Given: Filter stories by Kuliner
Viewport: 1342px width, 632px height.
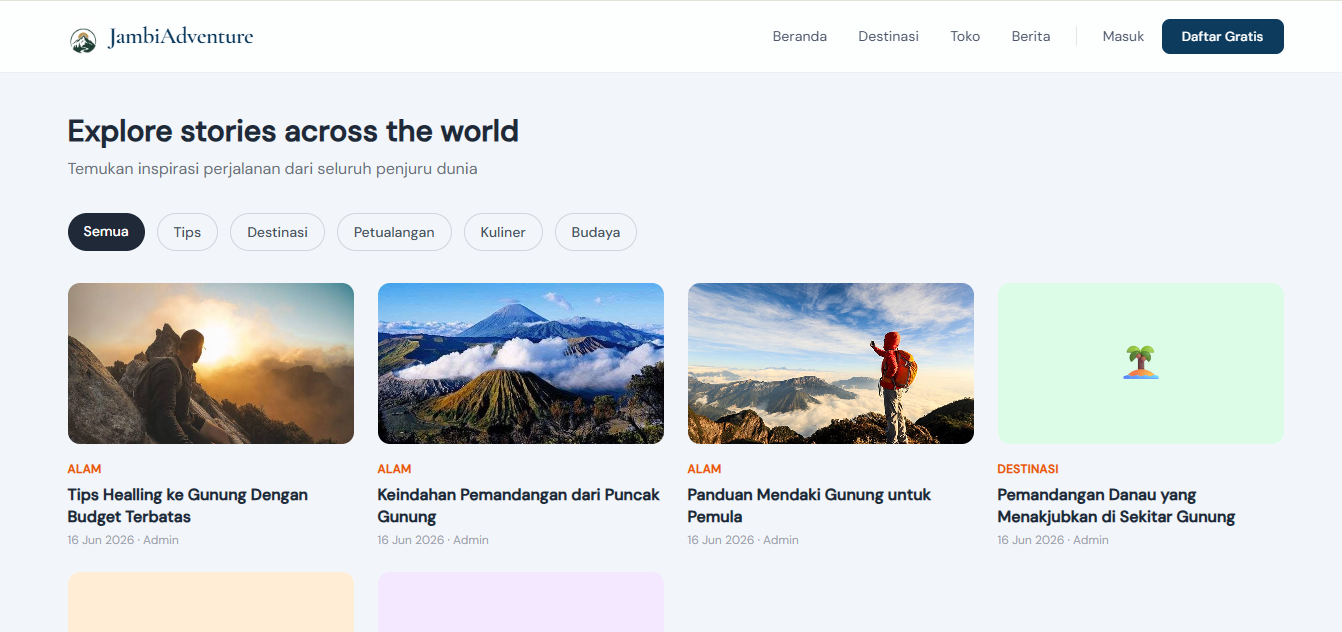Looking at the screenshot, I should [x=503, y=232].
